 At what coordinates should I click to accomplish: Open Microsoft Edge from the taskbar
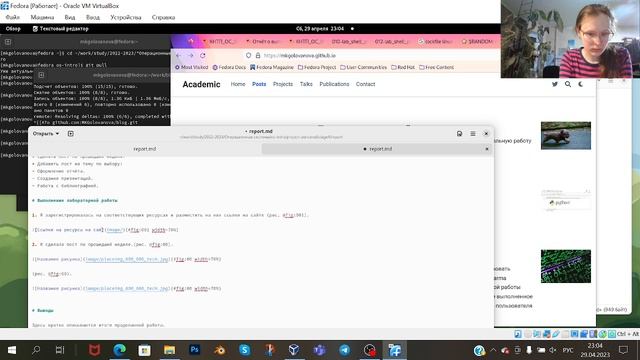point(119,350)
